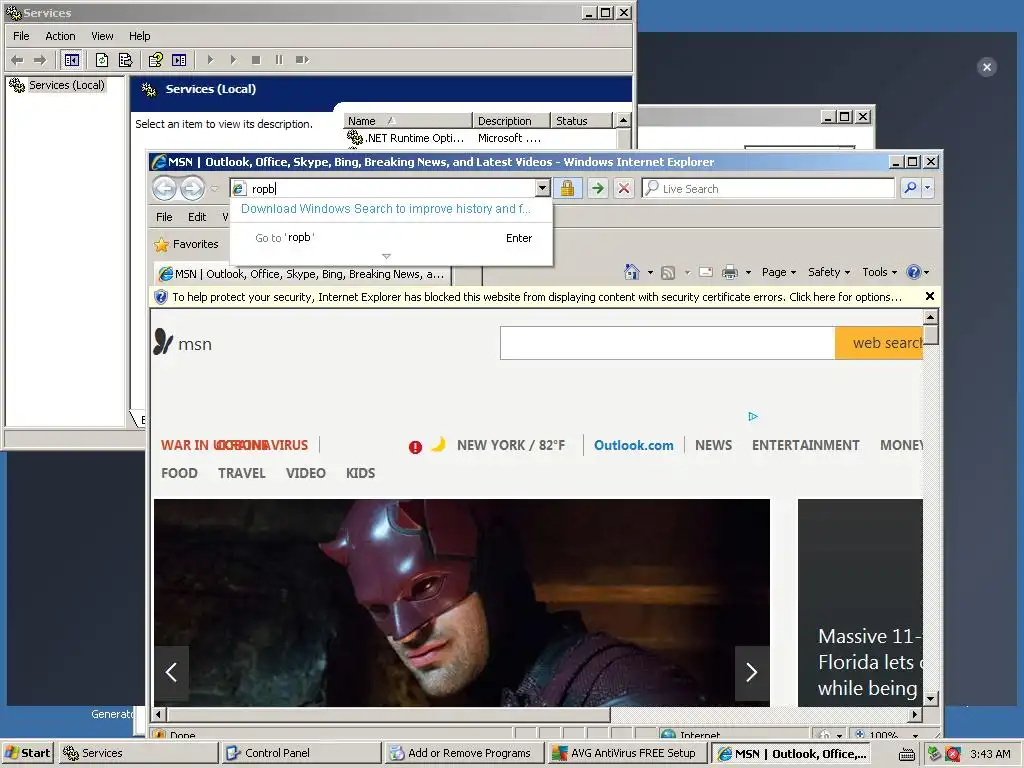
Task: Click Read Mail envelope icon
Action: [705, 272]
